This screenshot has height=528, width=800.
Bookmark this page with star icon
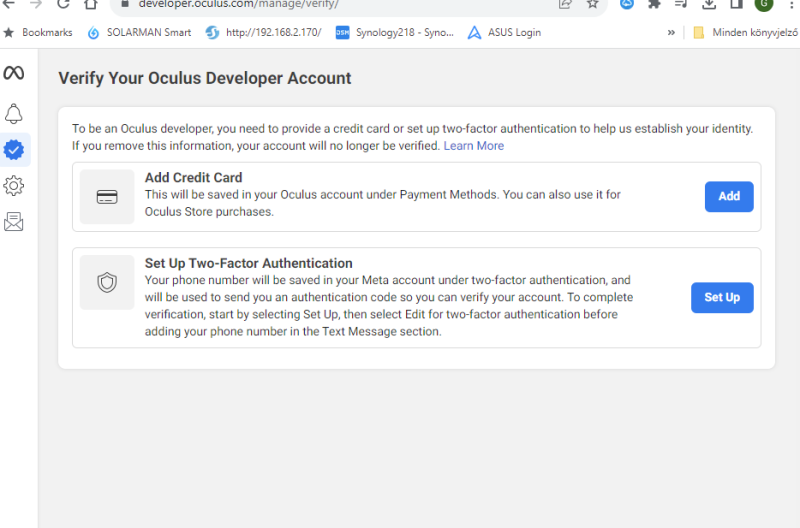tap(592, 4)
